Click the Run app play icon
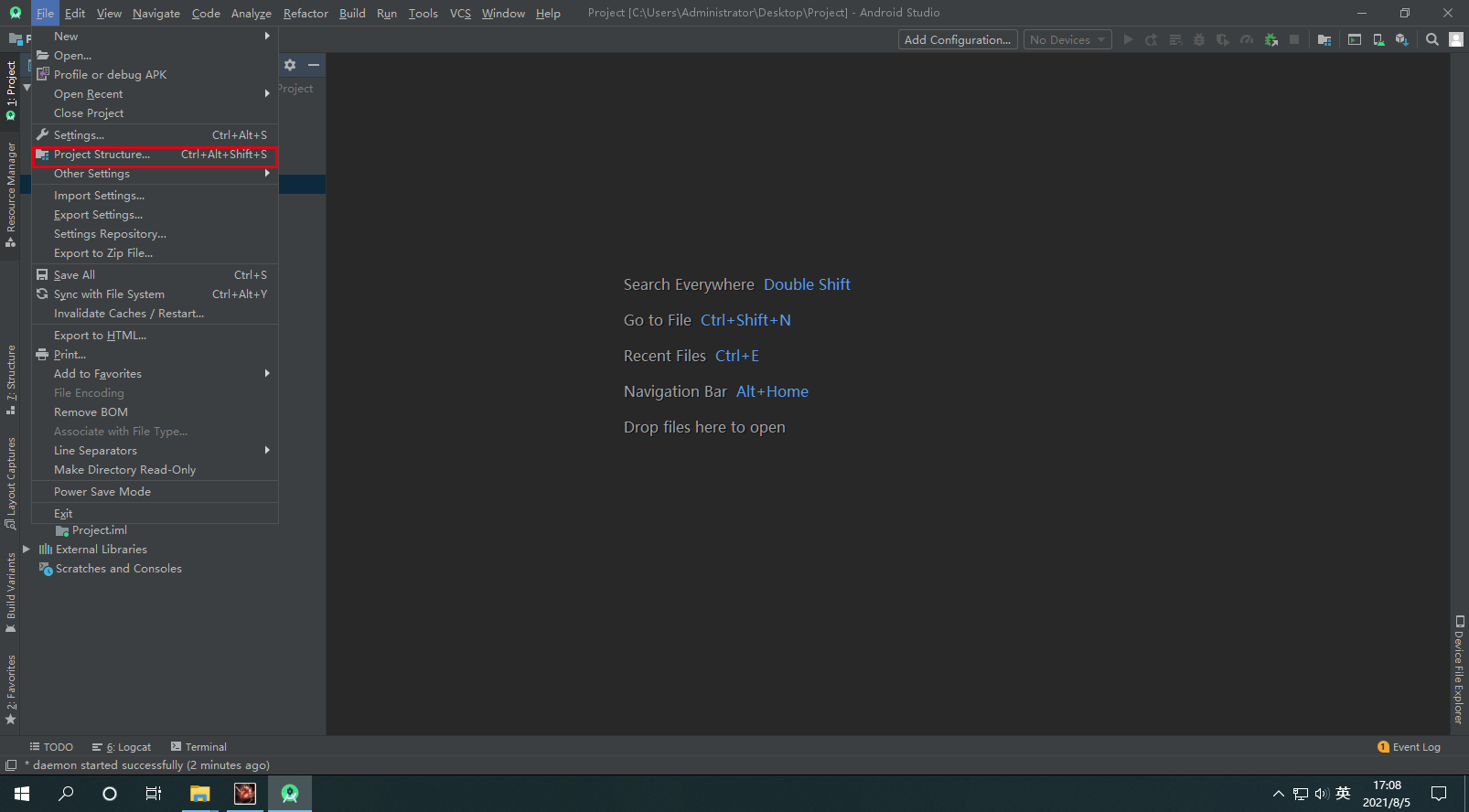Viewport: 1469px width, 812px height. tap(1128, 39)
